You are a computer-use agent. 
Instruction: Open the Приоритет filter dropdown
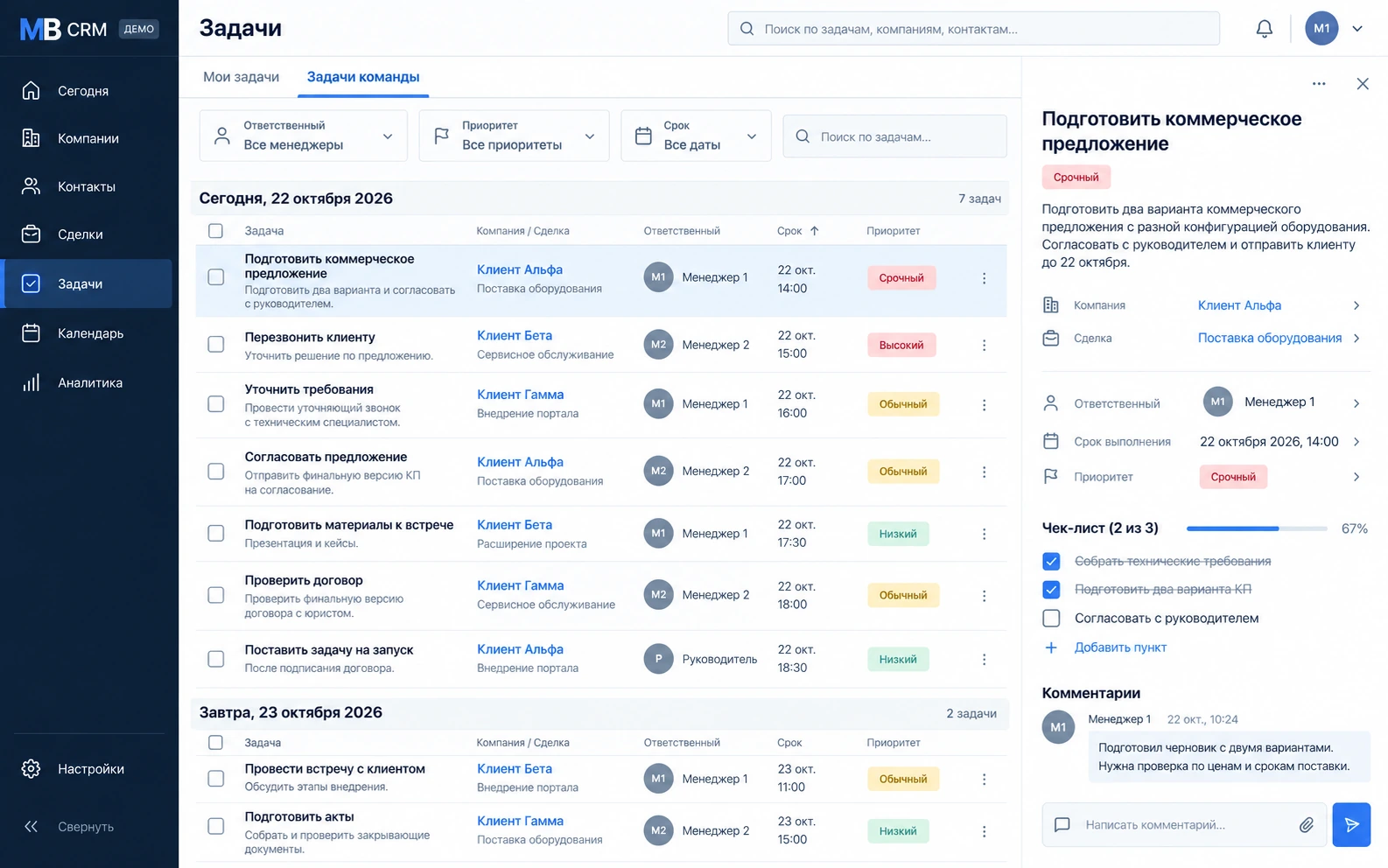click(514, 136)
